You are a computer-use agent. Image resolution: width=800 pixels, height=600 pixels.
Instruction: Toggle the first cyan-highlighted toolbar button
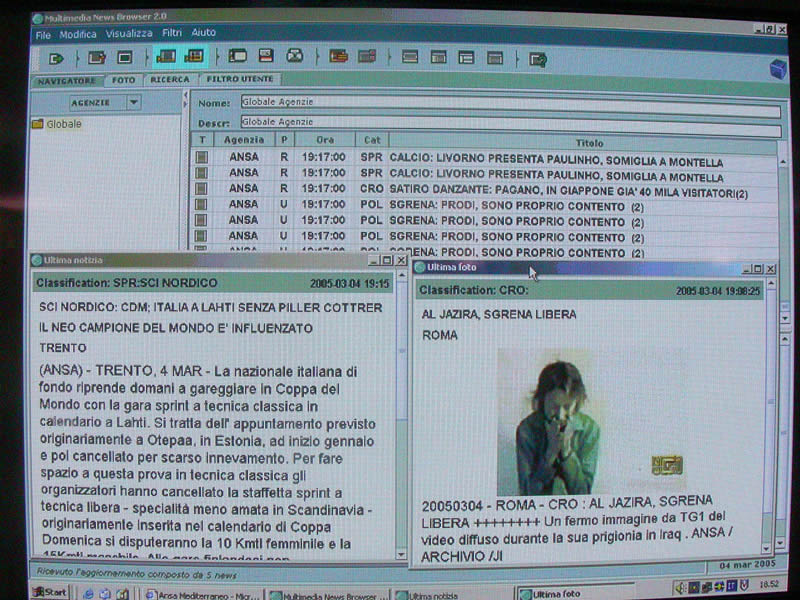coord(166,57)
